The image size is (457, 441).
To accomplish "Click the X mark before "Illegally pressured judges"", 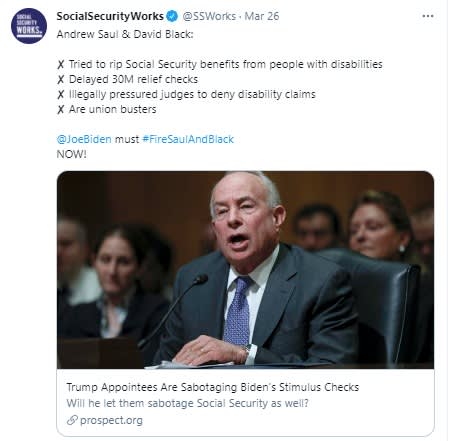I will pos(60,95).
